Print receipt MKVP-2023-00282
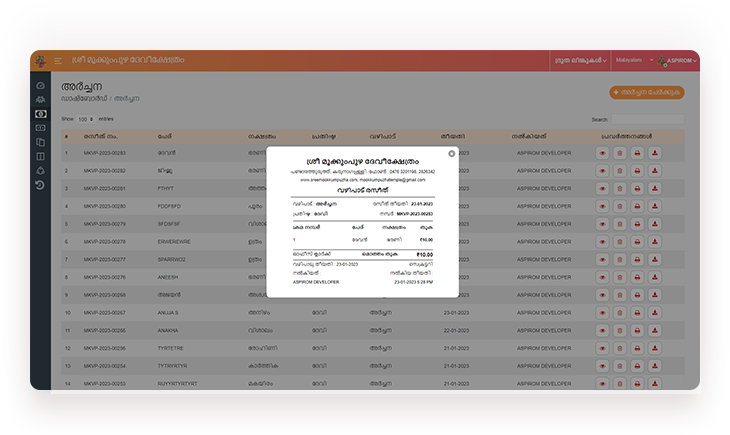This screenshot has width=730, height=435. tap(637, 171)
